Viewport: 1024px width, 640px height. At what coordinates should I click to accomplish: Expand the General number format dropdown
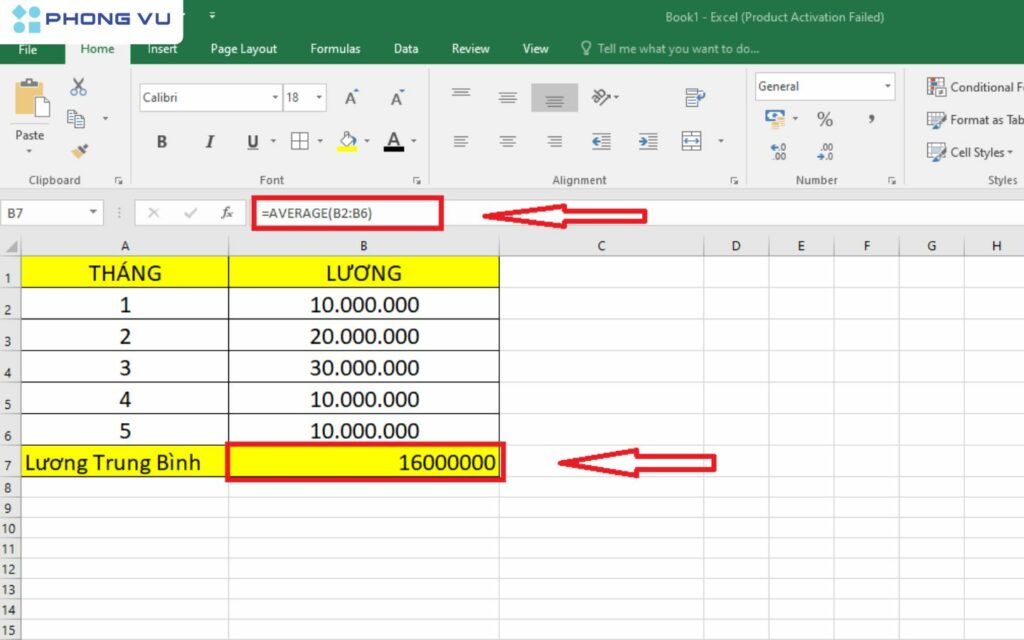pyautogui.click(x=887, y=87)
